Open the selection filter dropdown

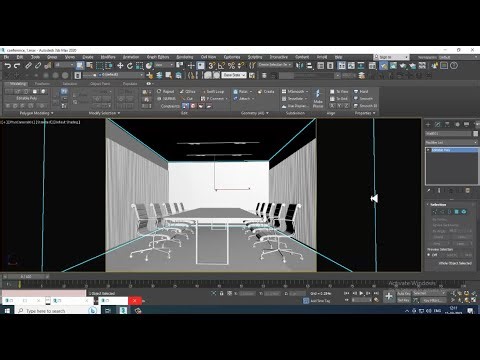point(64,65)
